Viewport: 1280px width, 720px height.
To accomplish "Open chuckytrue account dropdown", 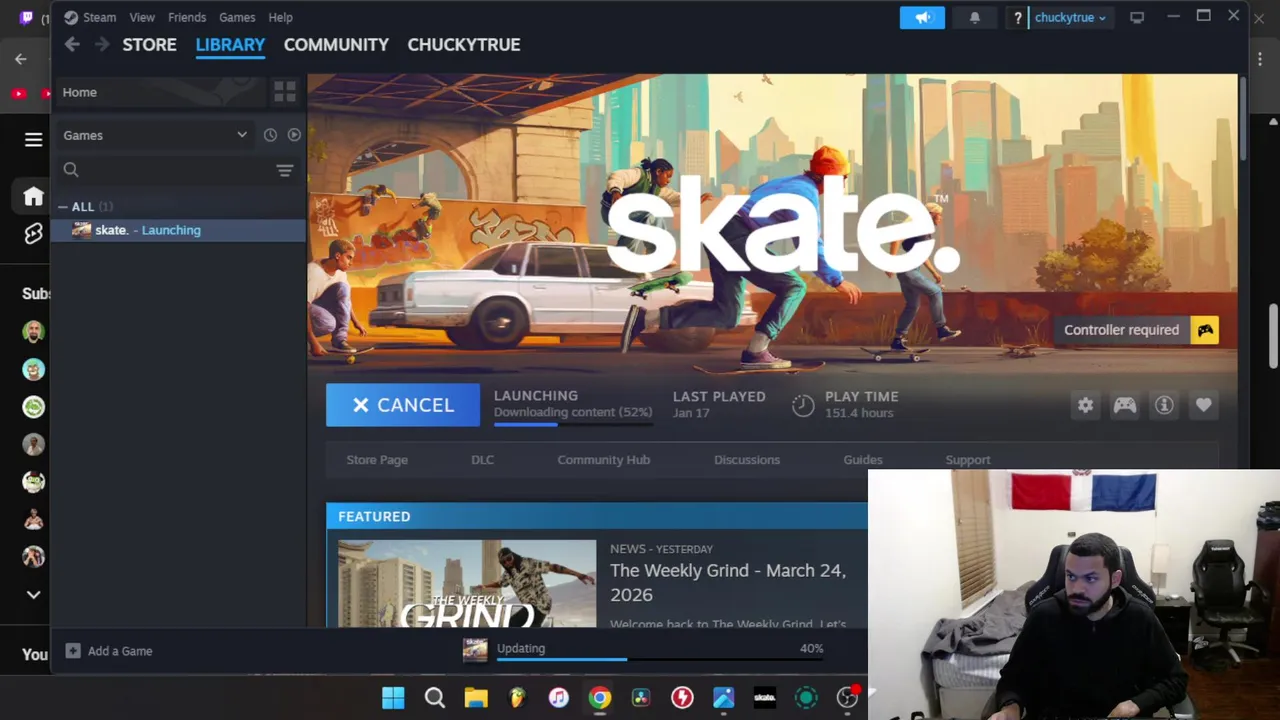I will 1070,17.
